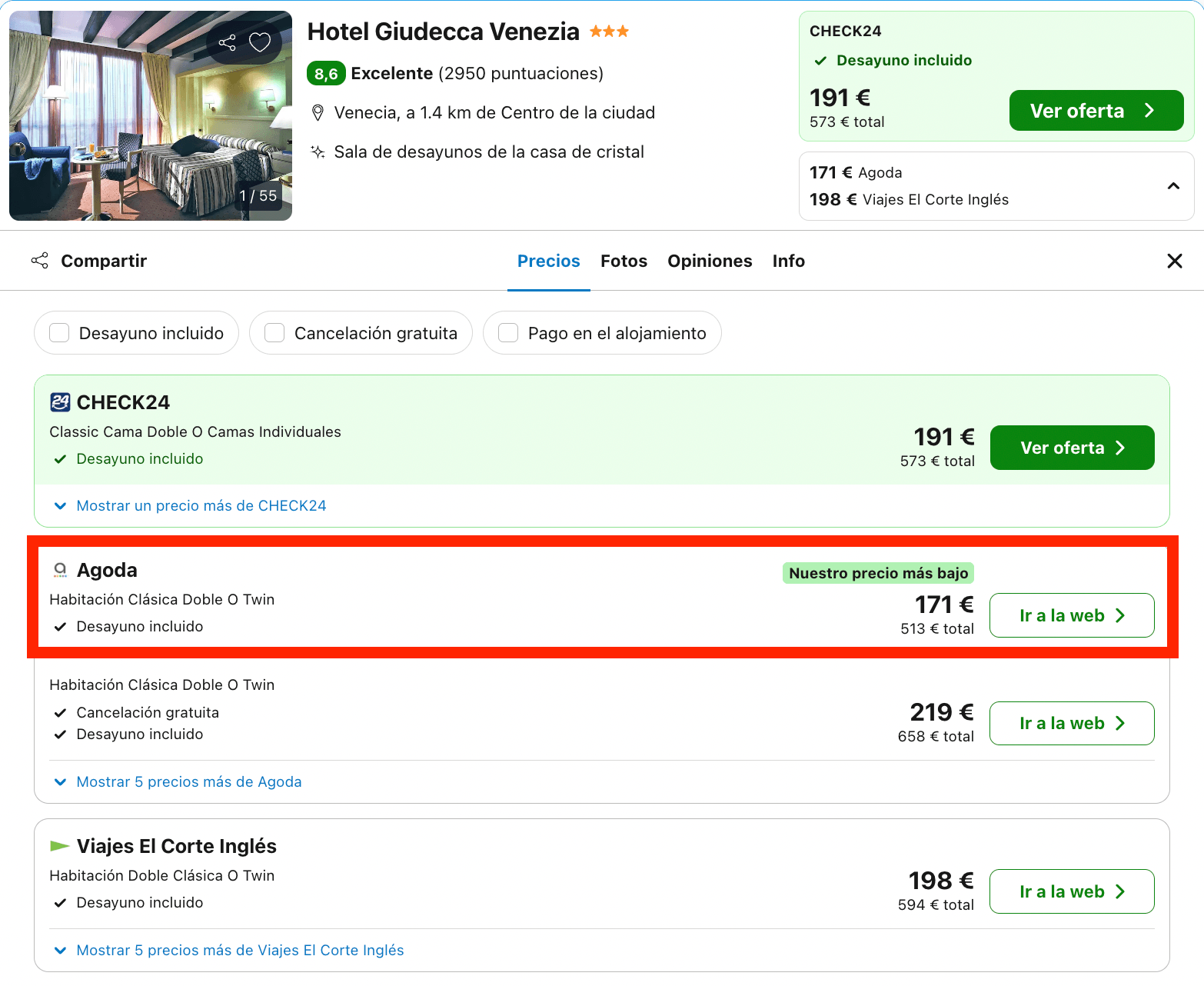Click the location pin icon near Venecia
Image resolution: width=1204 pixels, height=986 pixels.
point(318,113)
